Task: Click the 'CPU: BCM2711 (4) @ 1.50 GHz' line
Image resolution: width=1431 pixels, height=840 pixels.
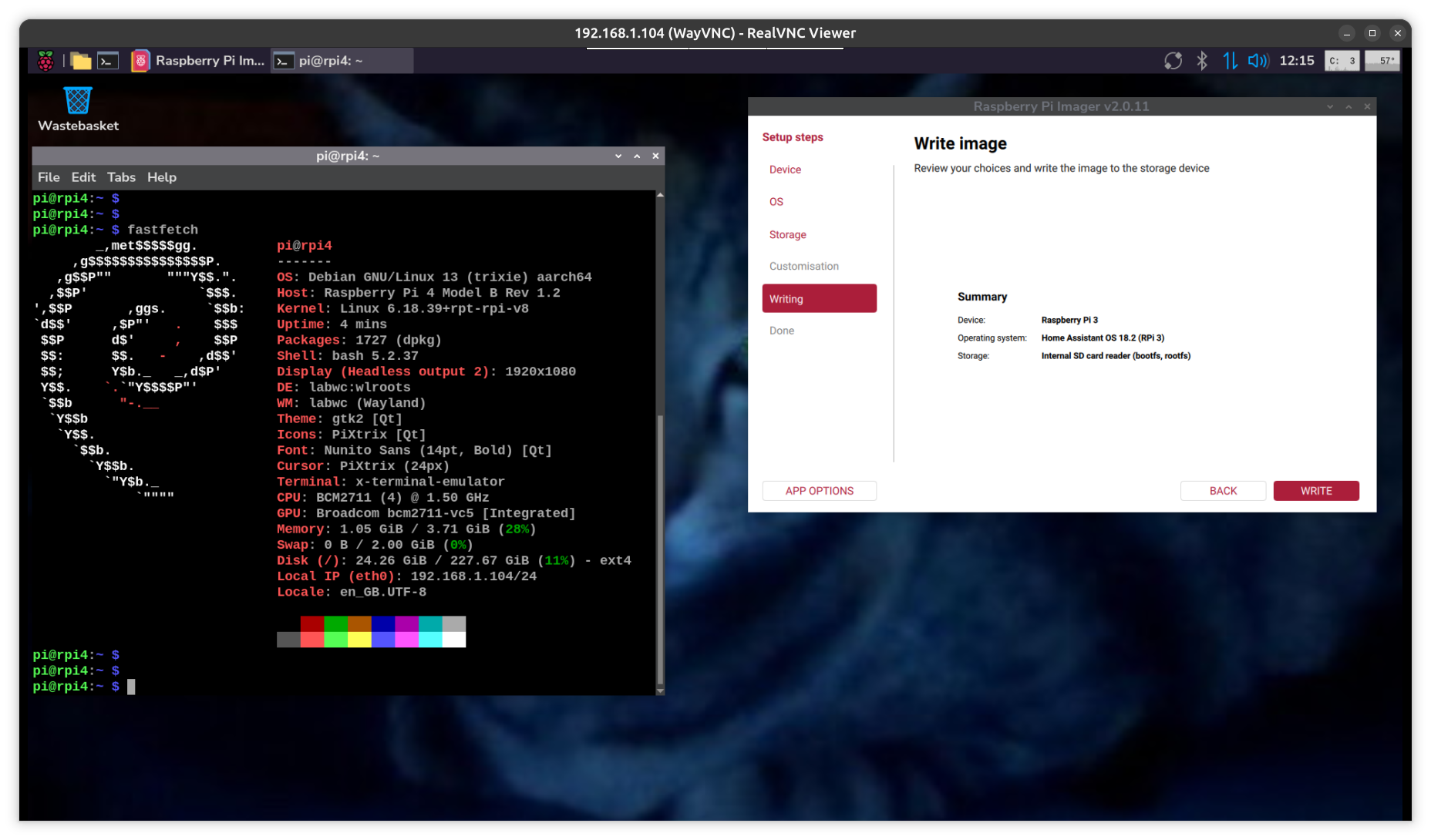Action: [383, 498]
